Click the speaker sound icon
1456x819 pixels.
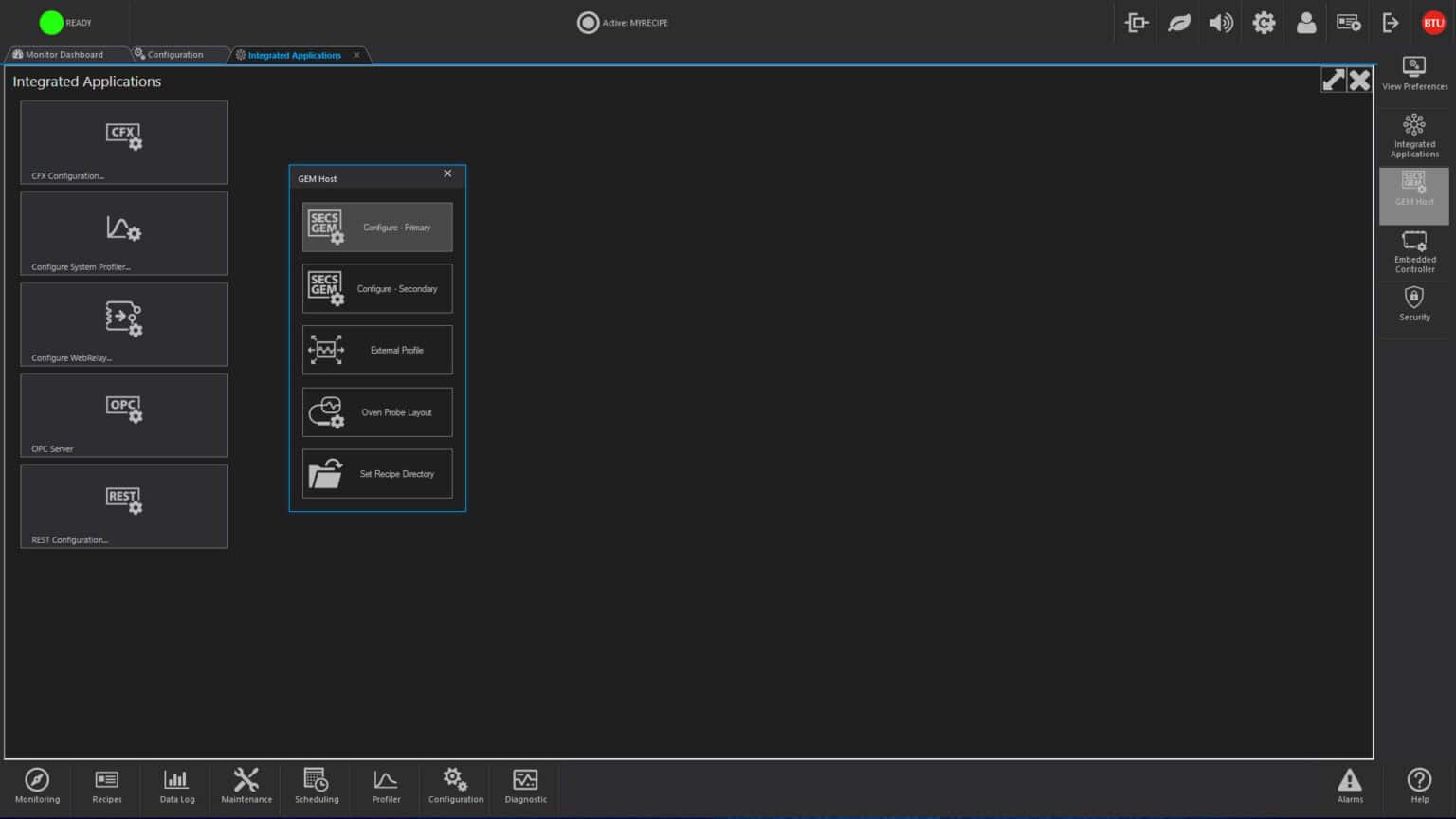(1221, 23)
